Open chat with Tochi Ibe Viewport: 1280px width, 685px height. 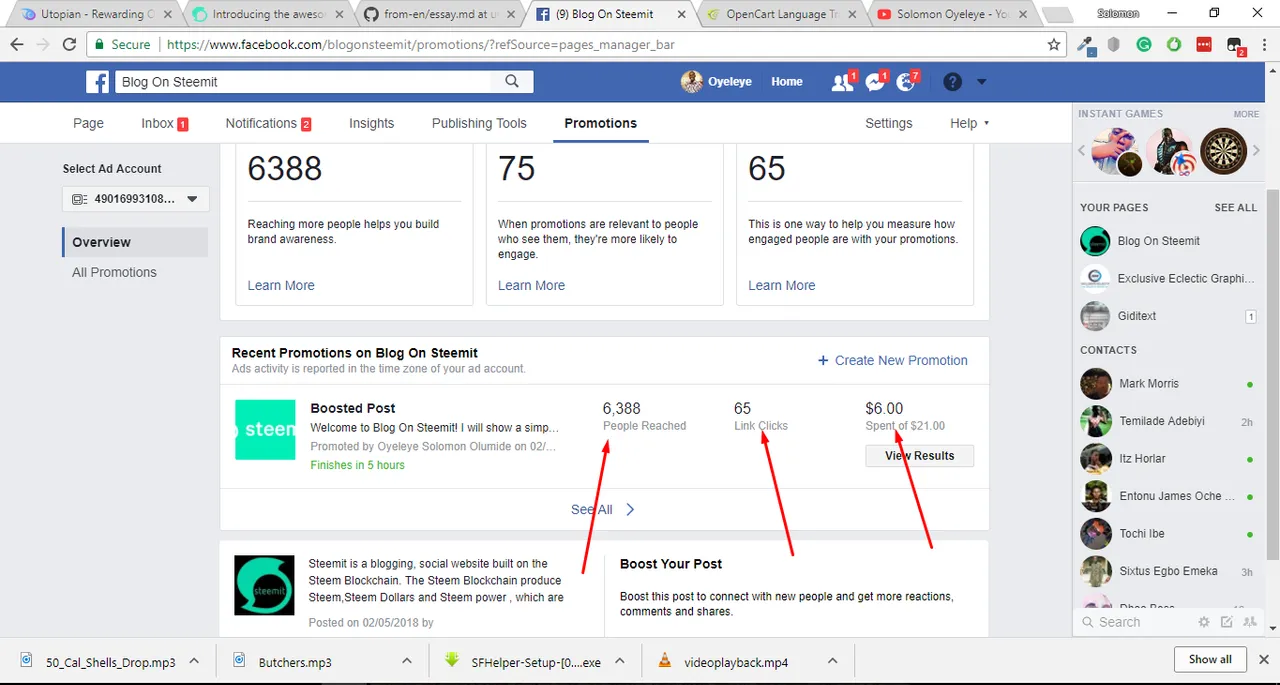click(x=1168, y=533)
